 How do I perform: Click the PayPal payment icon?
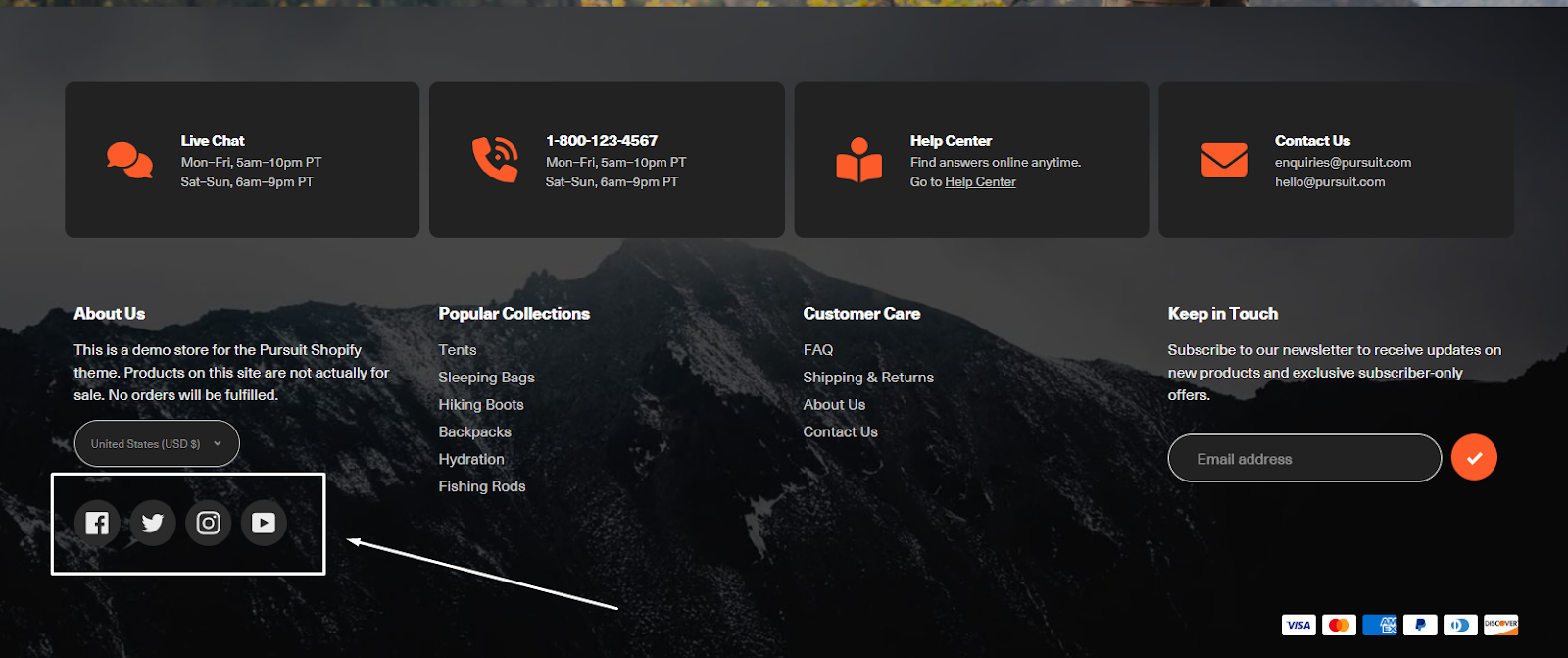[1420, 625]
